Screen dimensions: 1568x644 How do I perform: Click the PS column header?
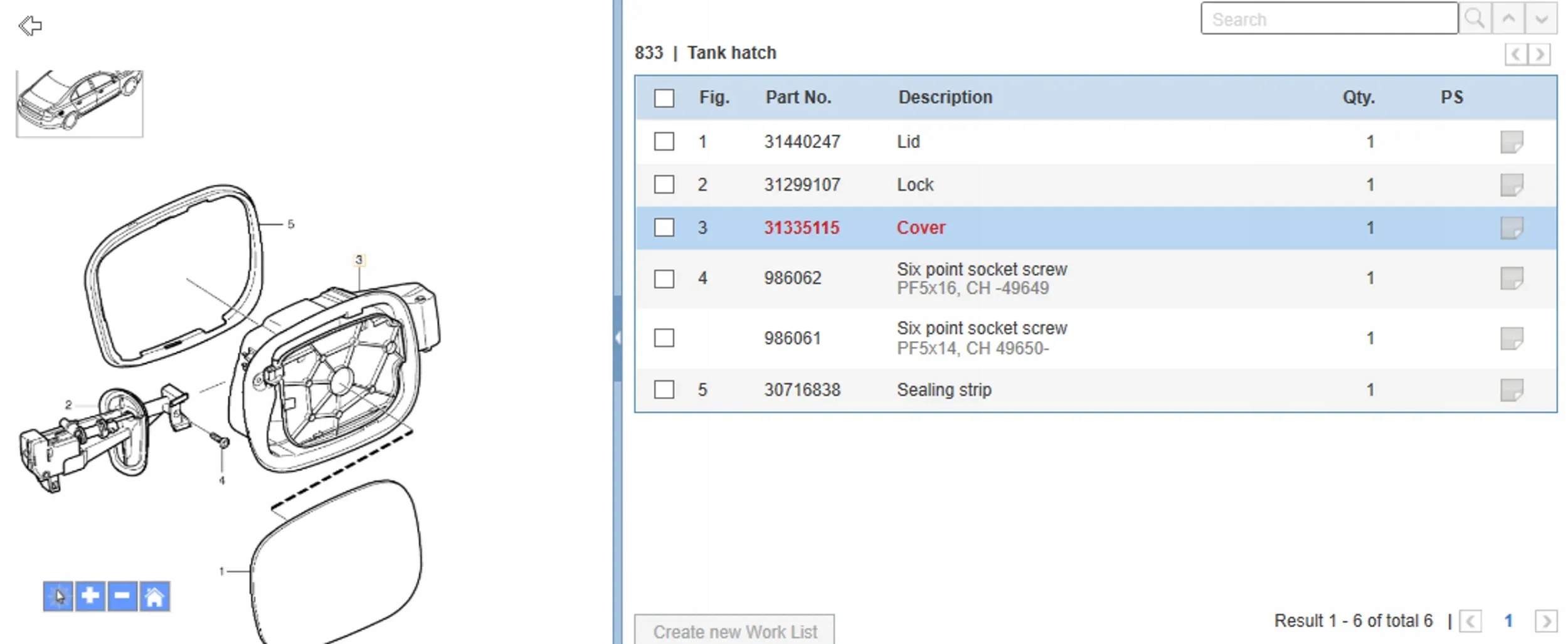click(x=1452, y=97)
